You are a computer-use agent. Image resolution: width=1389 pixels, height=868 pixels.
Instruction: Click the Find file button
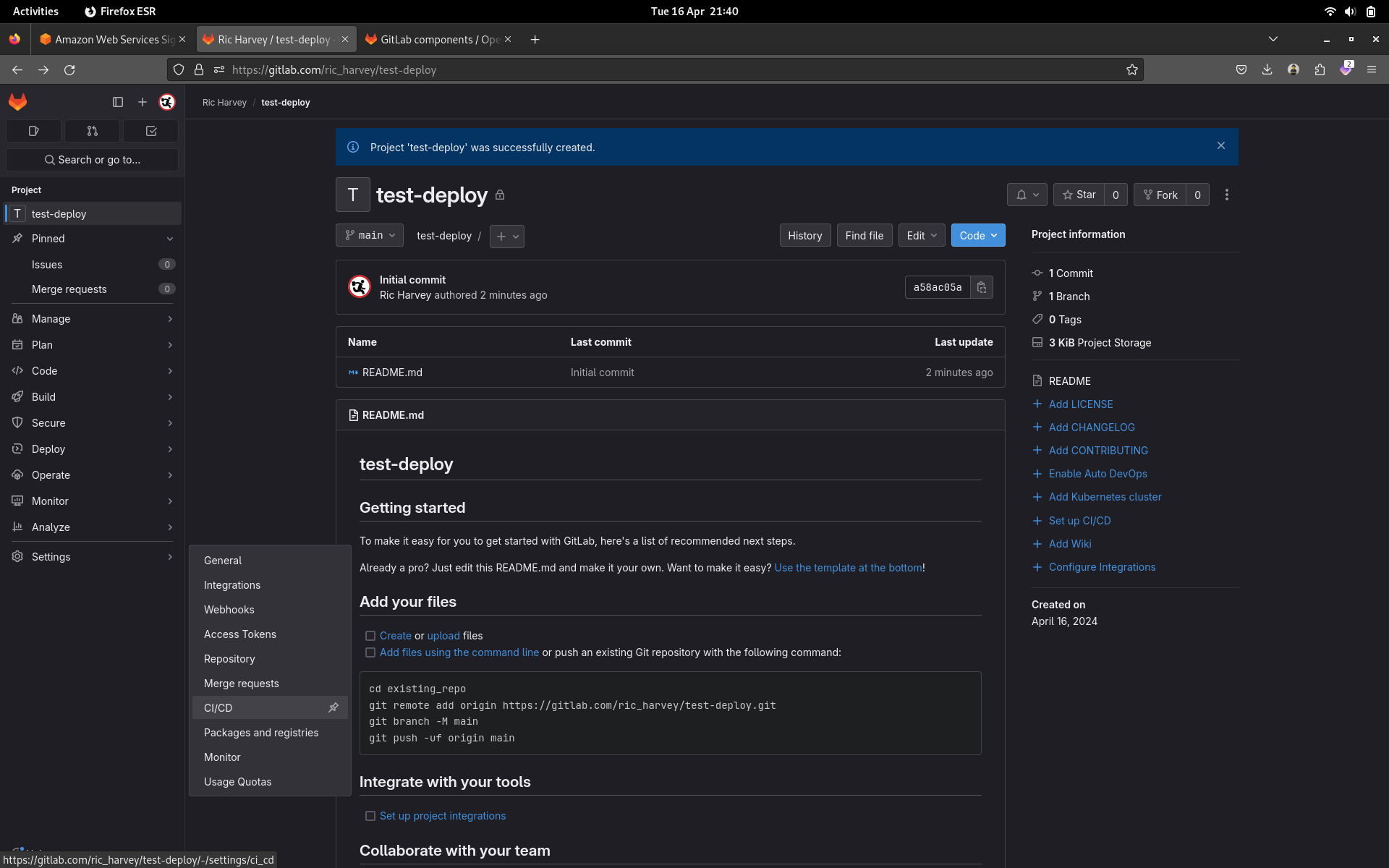click(x=864, y=235)
